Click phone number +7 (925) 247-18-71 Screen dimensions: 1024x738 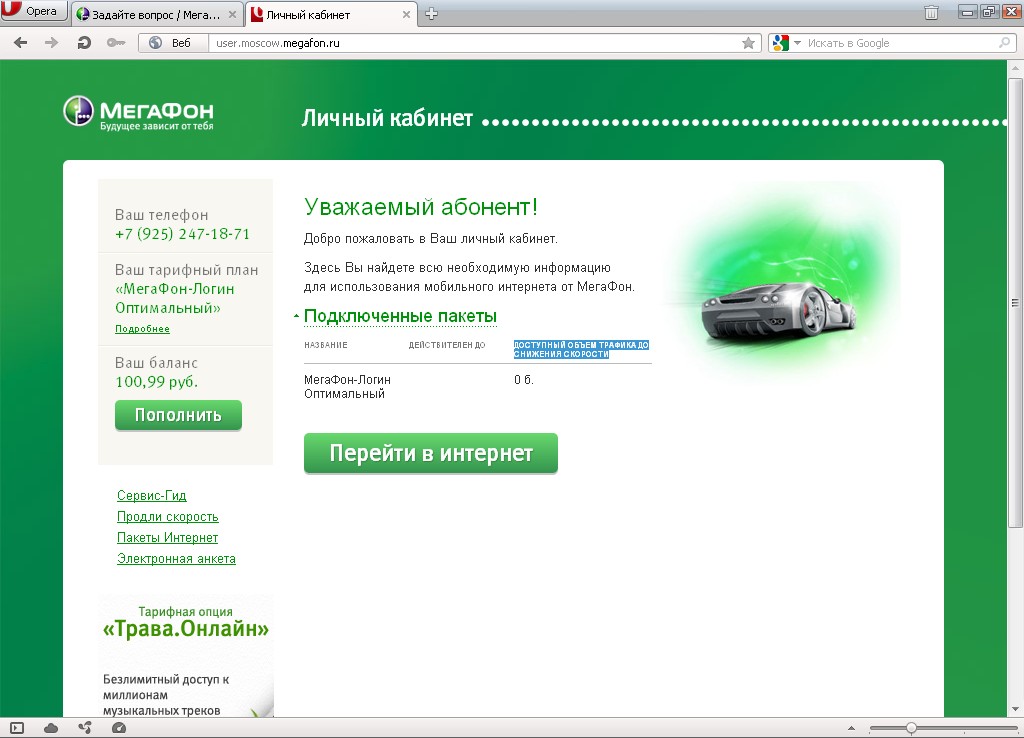[182, 234]
